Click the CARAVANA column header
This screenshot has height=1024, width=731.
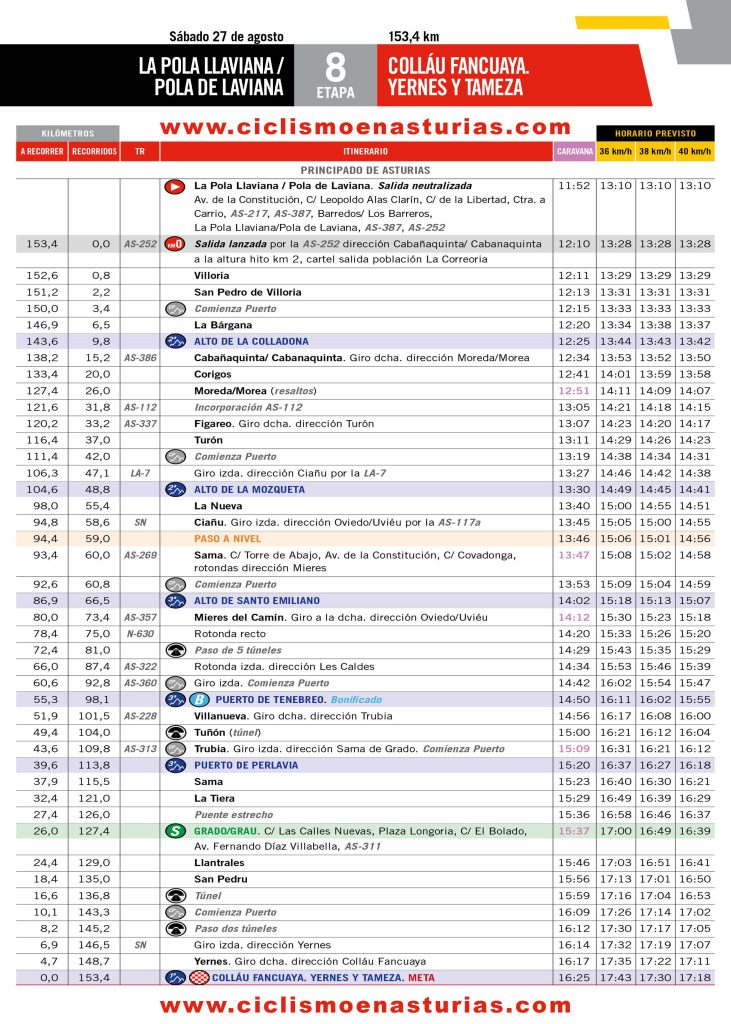click(x=575, y=152)
